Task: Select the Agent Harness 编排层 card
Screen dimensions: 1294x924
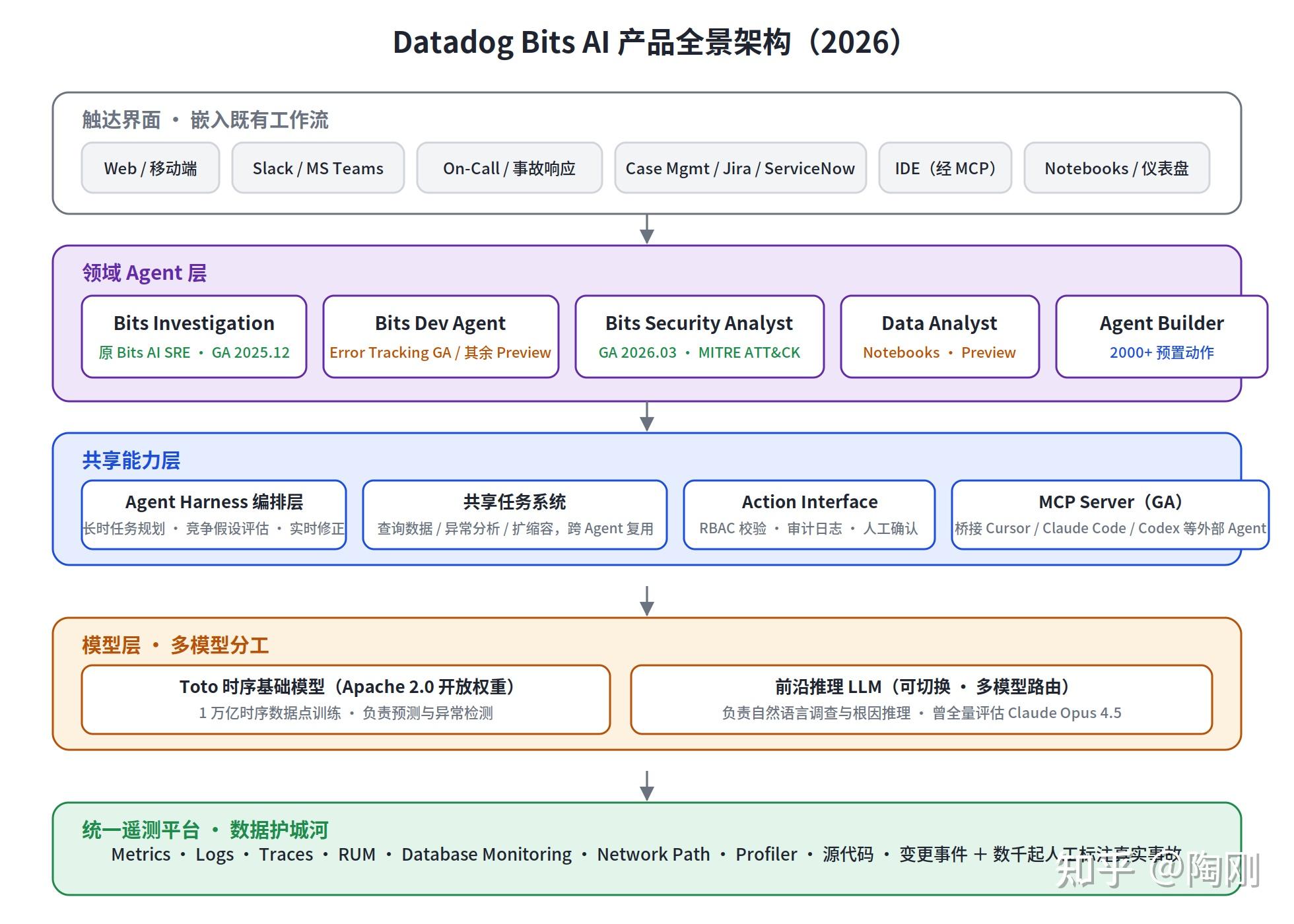Action: click(x=214, y=515)
